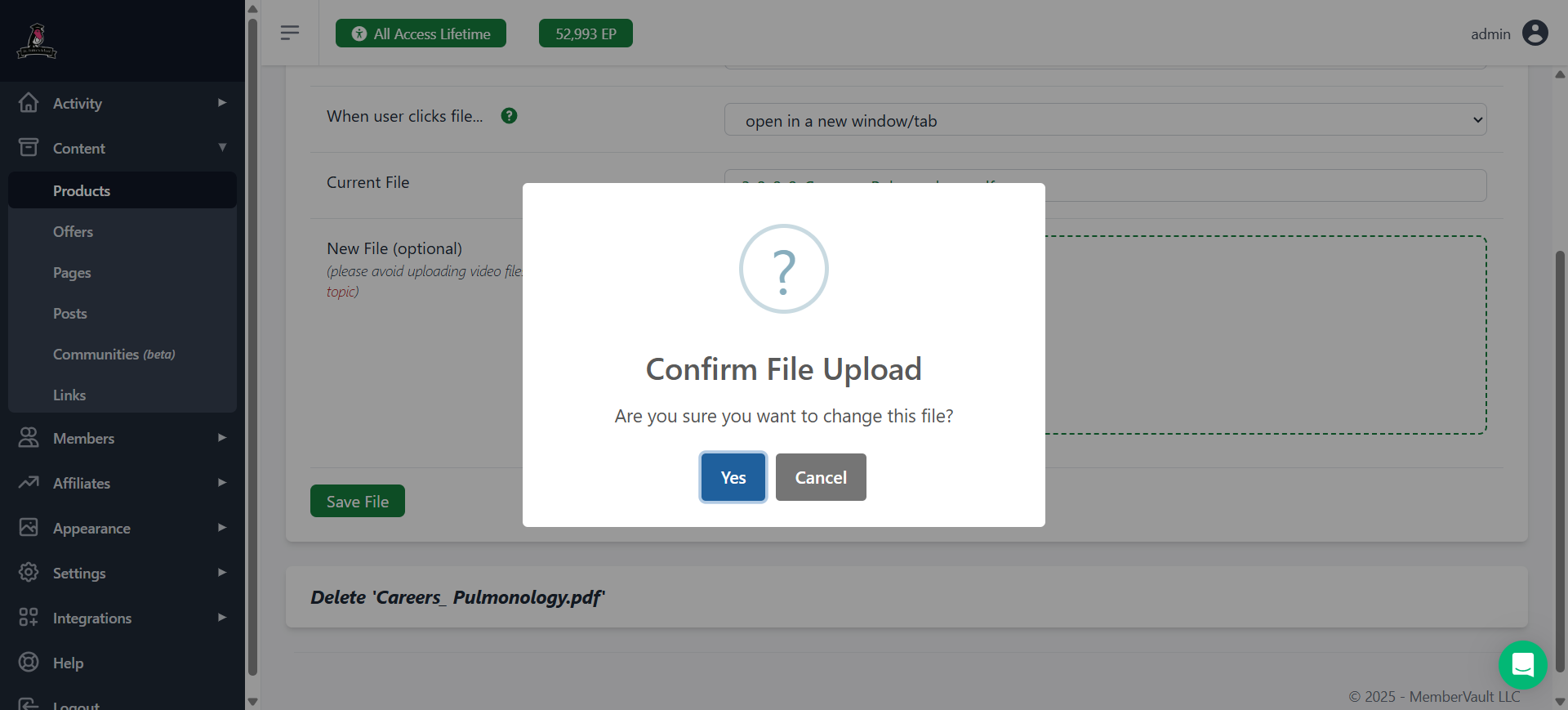
Task: Click the green help question-mark icon
Action: pyautogui.click(x=509, y=116)
